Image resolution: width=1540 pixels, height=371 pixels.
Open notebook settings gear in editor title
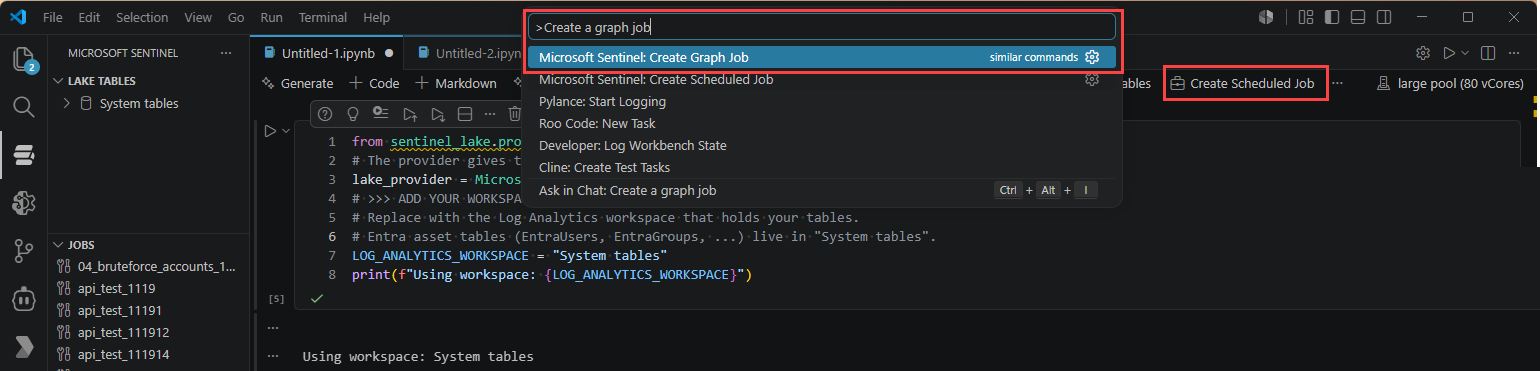[x=1422, y=52]
